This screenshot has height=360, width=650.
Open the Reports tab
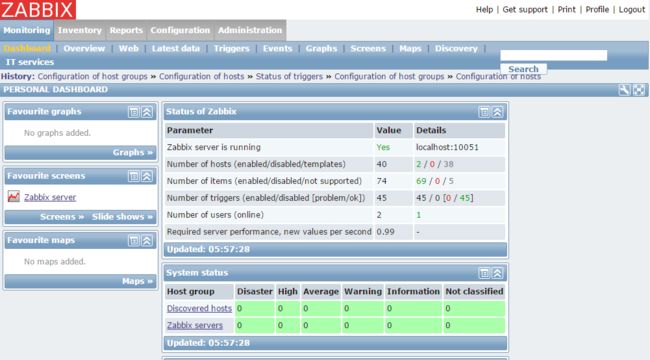126,30
